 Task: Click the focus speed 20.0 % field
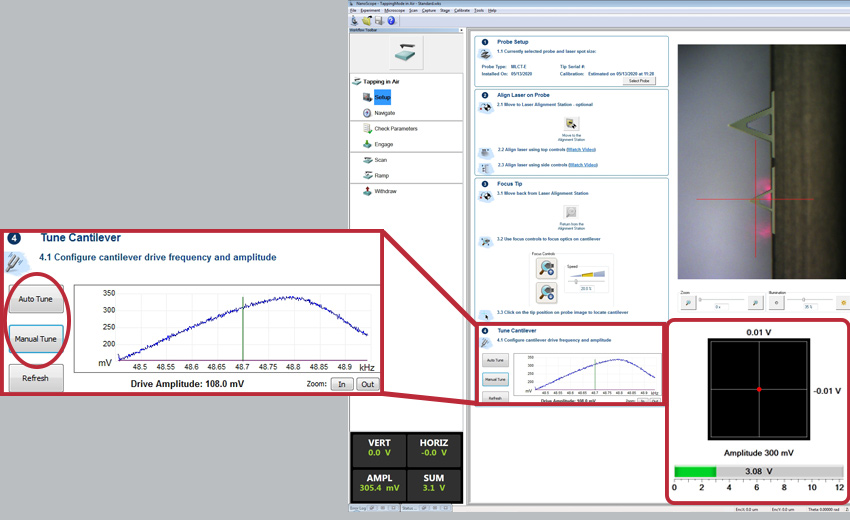click(x=585, y=288)
